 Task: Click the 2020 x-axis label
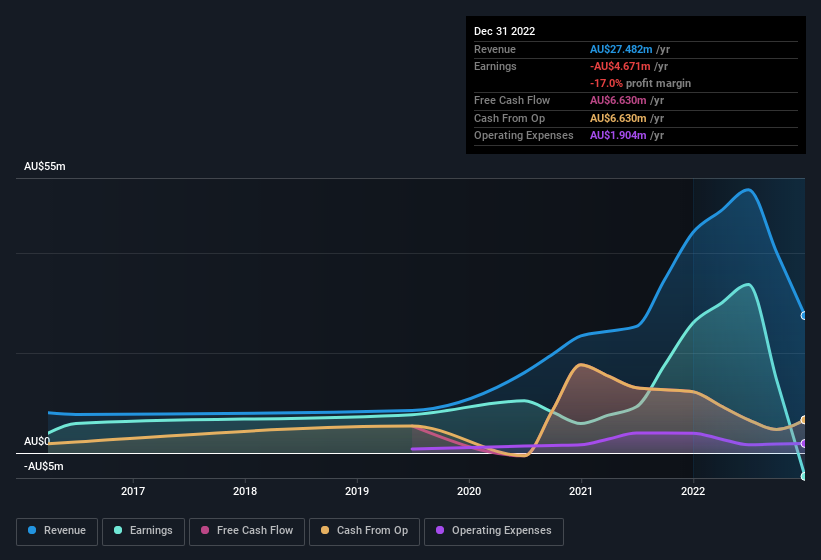click(x=469, y=491)
